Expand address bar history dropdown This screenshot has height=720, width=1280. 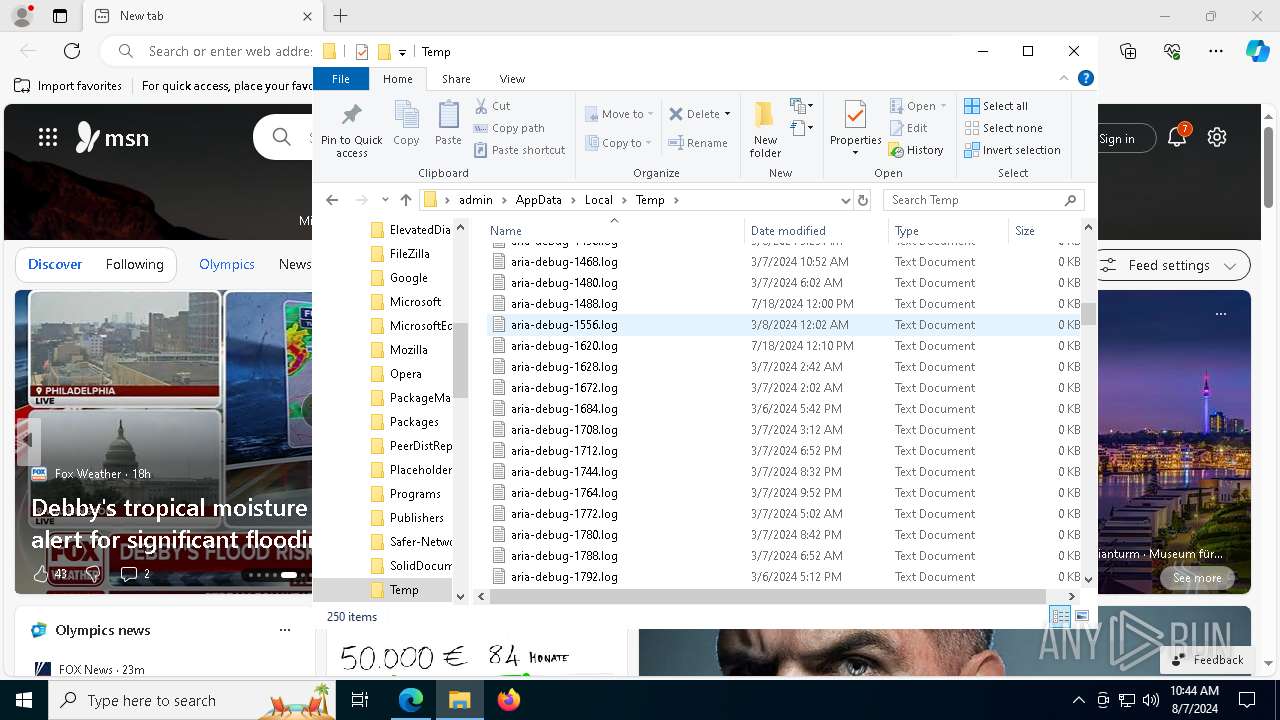[846, 200]
